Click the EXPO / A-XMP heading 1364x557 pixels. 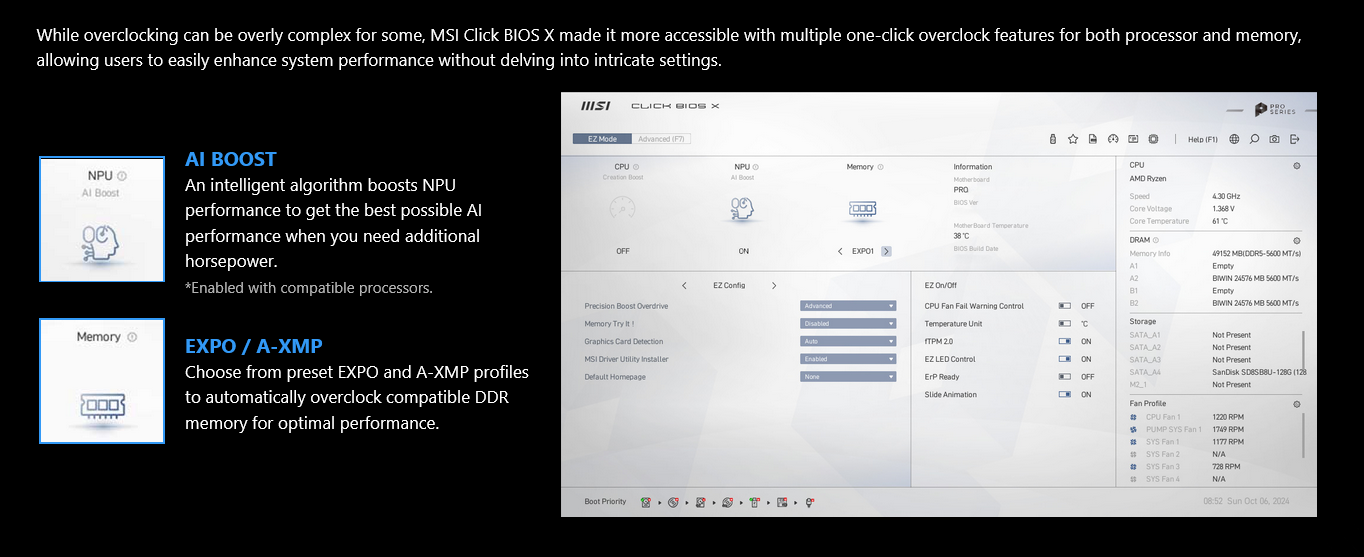click(254, 346)
